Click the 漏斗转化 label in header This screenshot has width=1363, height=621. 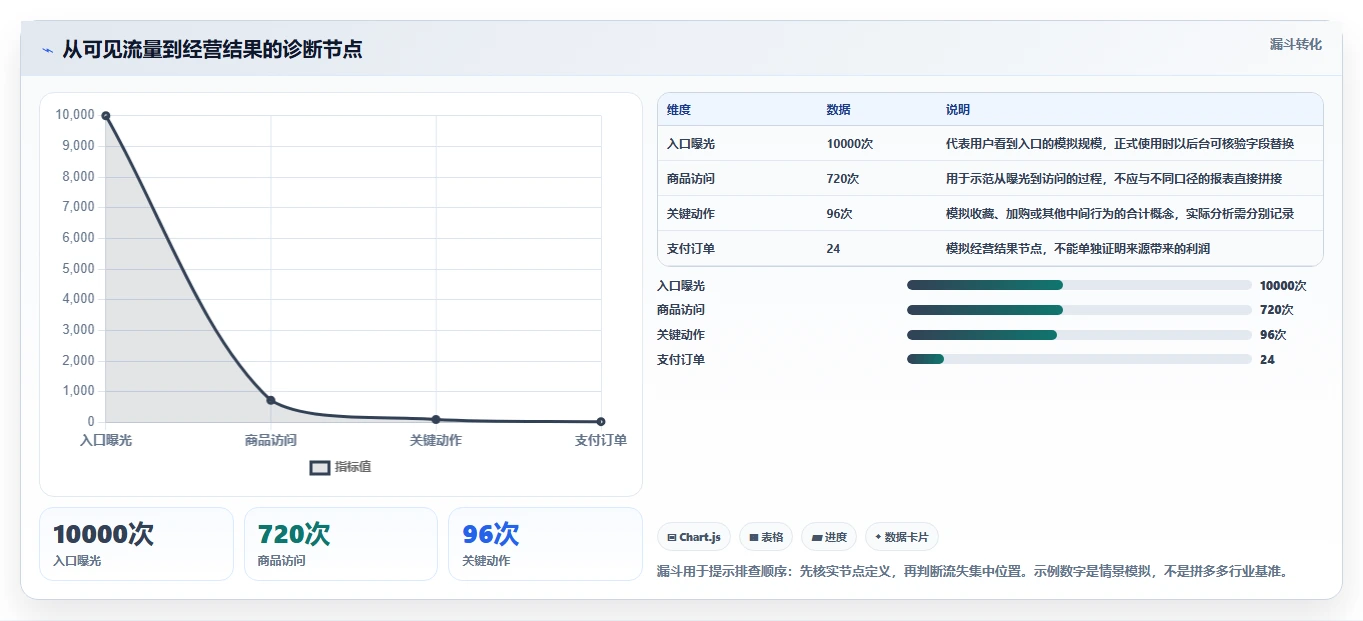pyautogui.click(x=1296, y=44)
